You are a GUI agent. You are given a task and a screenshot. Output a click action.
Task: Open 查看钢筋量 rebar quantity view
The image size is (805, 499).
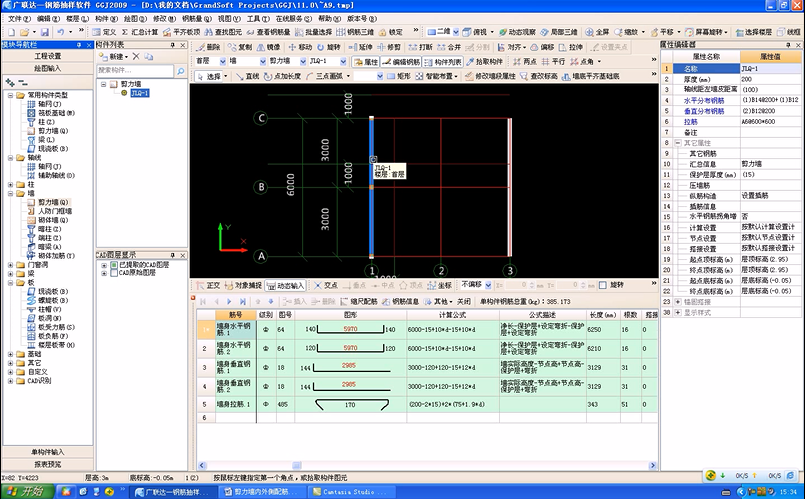(x=269, y=32)
